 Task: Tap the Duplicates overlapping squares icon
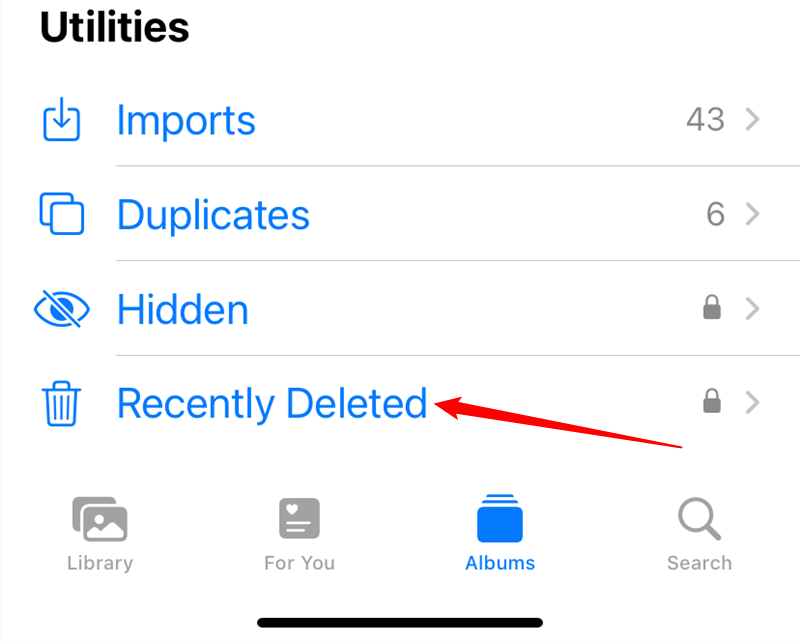coord(61,214)
